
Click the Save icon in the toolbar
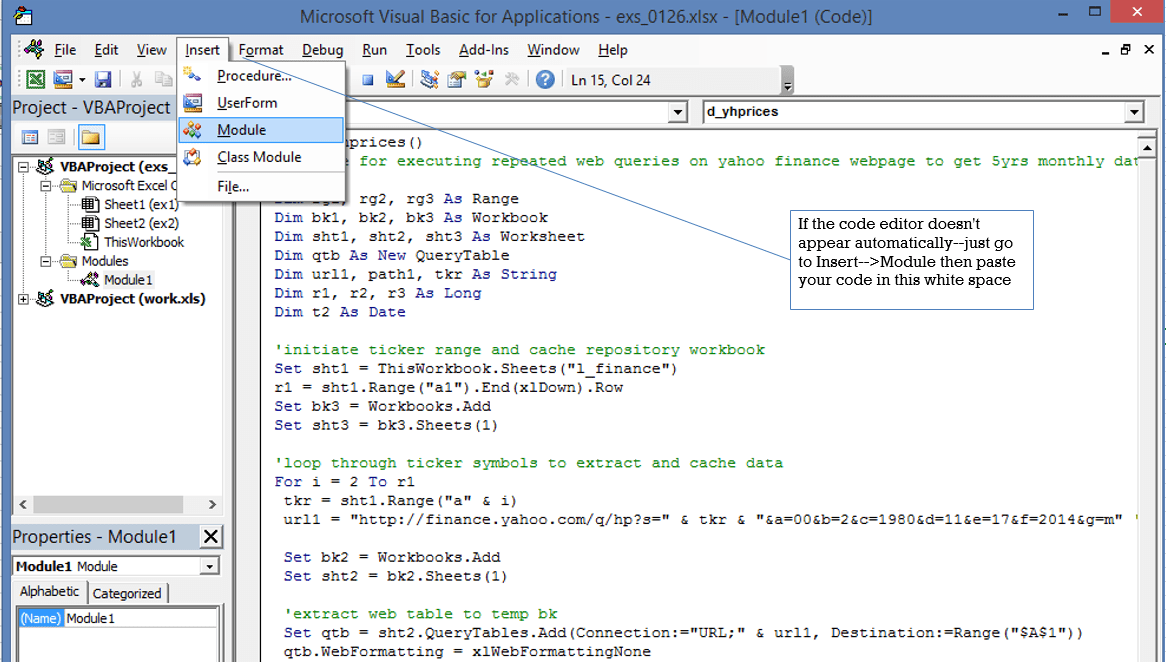coord(102,80)
